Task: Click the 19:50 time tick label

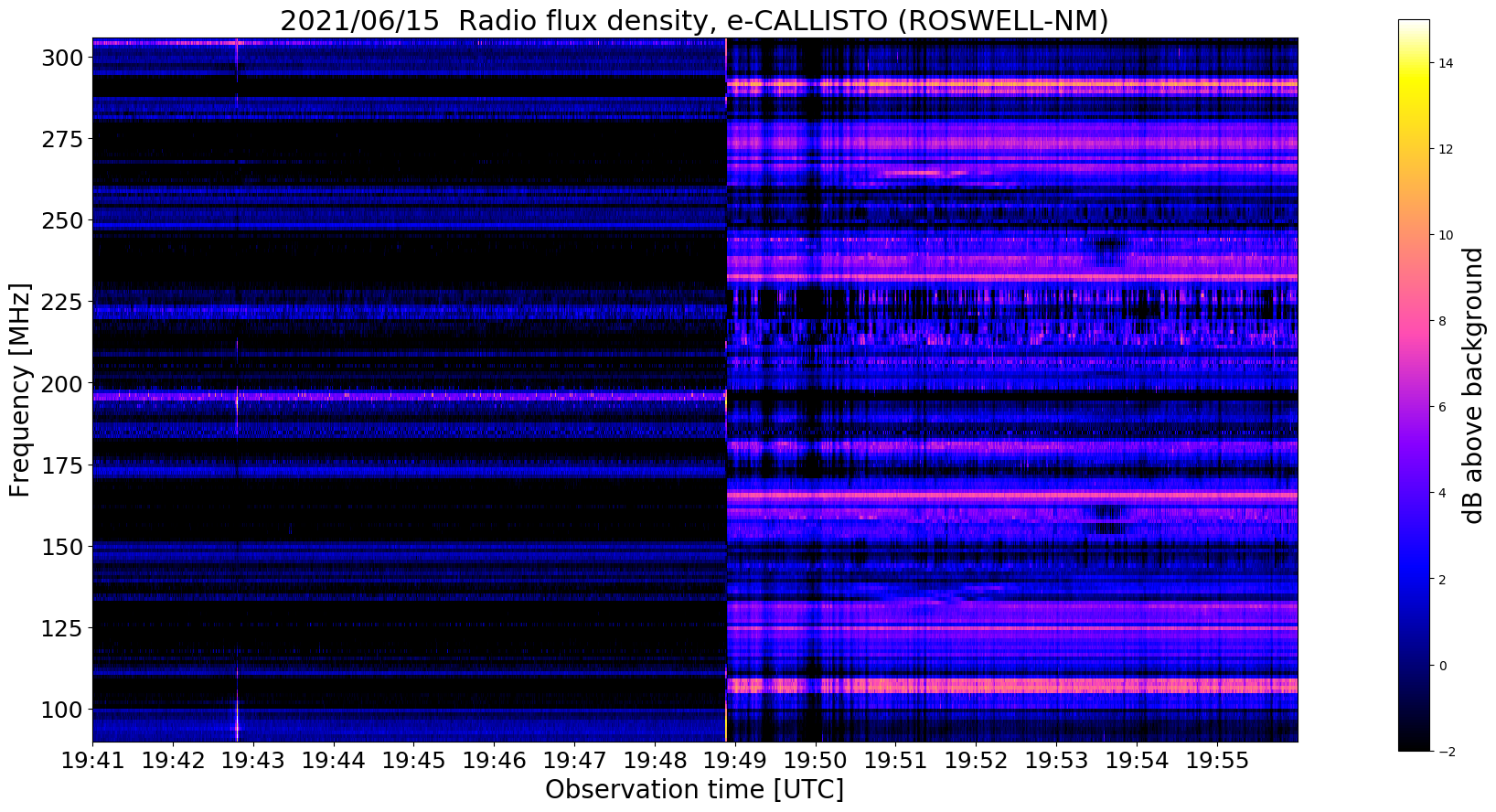Action: click(817, 761)
